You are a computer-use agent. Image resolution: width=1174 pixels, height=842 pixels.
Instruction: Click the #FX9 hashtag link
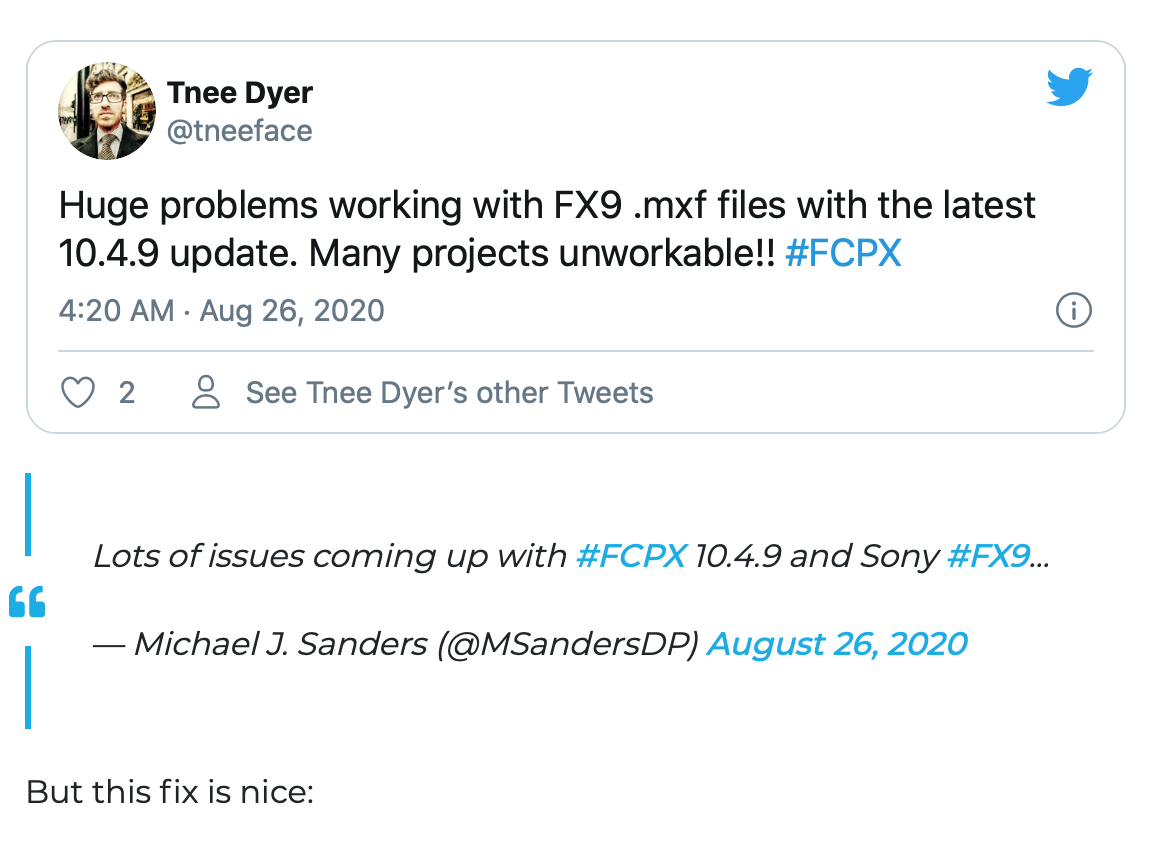[x=987, y=556]
